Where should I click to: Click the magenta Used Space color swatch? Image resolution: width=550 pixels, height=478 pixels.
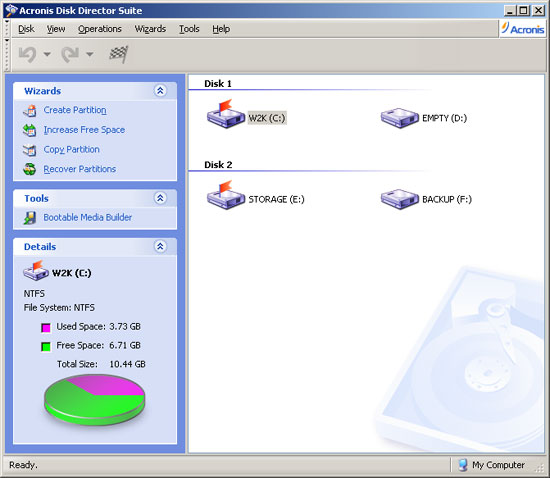(x=46, y=328)
